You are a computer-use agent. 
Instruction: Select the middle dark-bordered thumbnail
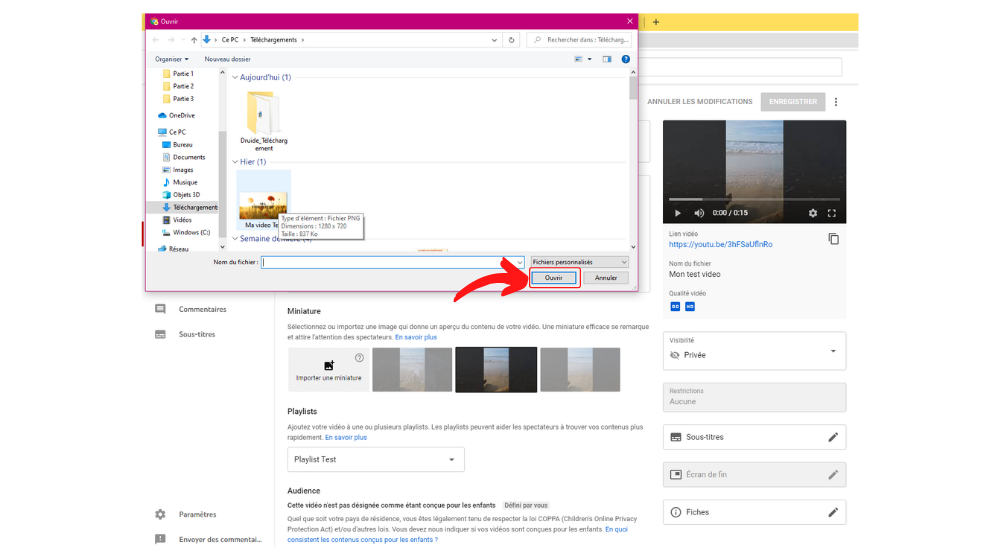496,370
